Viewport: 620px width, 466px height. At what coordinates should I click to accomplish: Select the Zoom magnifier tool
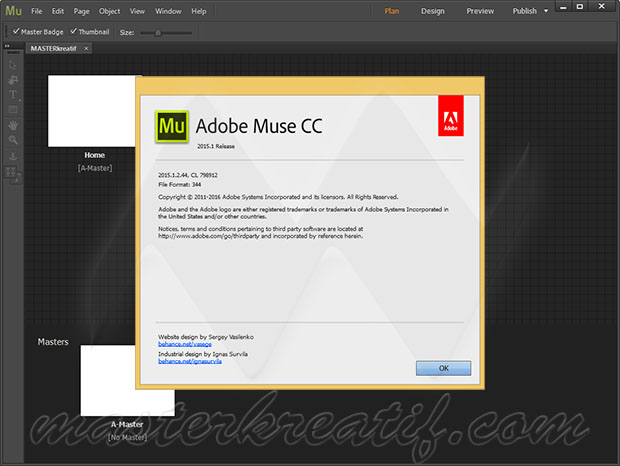tap(13, 140)
